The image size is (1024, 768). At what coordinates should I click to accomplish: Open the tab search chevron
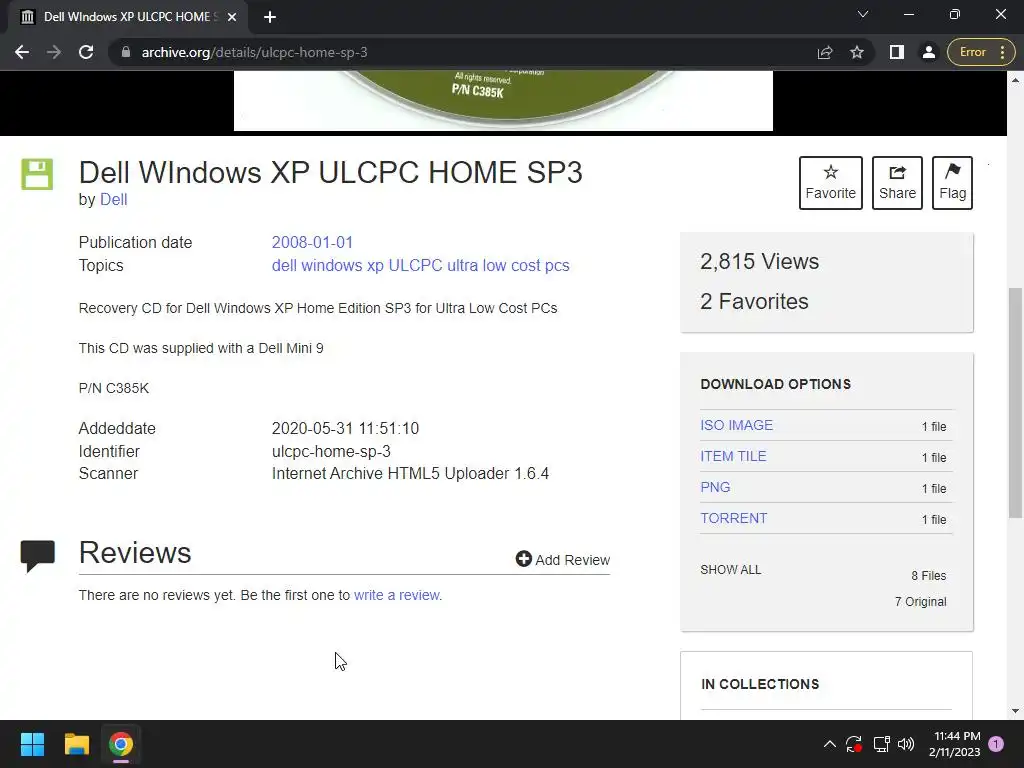coord(863,14)
